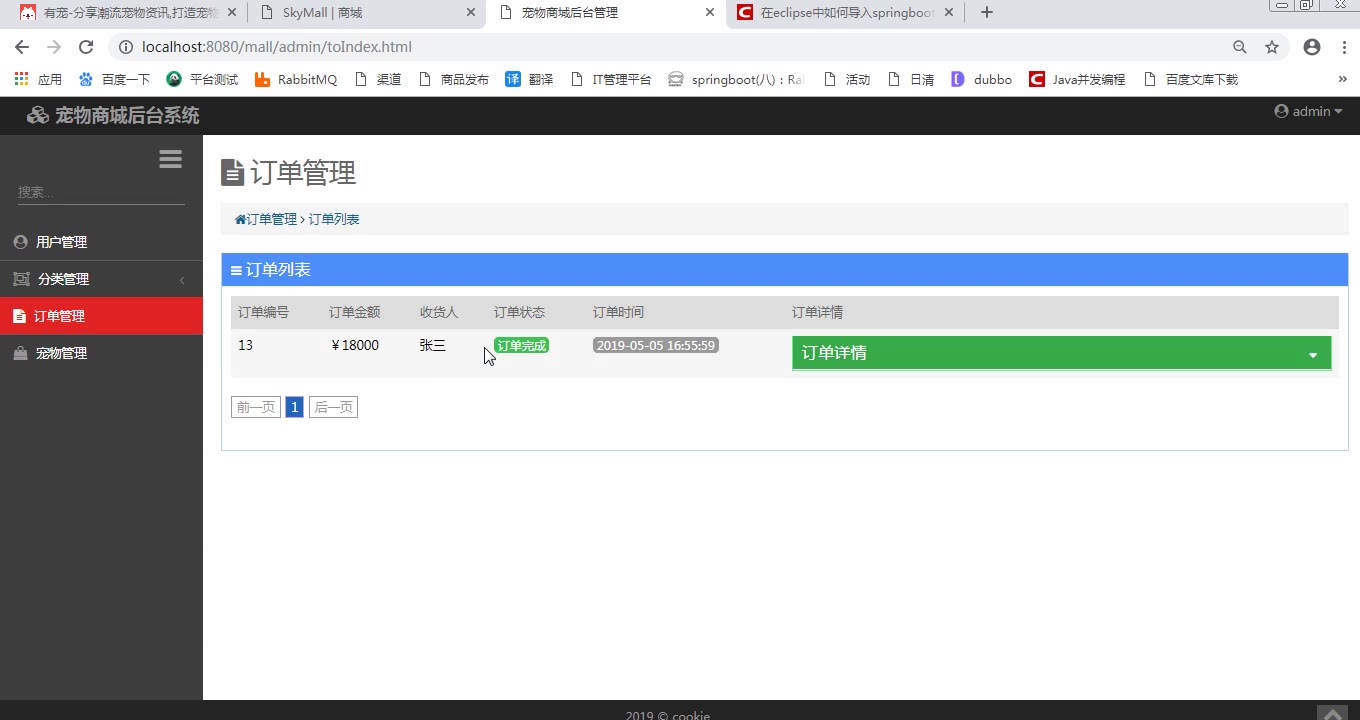
Task: Open the IT管理平台 bookmark
Action: tap(611, 79)
